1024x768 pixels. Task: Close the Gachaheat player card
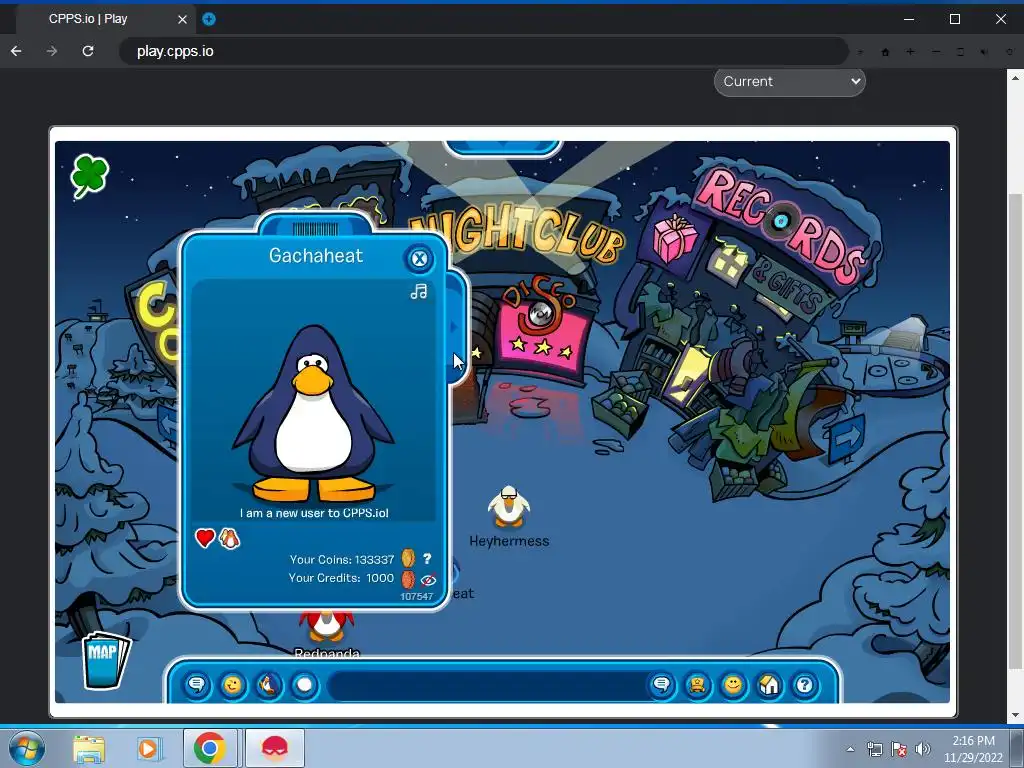pyautogui.click(x=419, y=259)
